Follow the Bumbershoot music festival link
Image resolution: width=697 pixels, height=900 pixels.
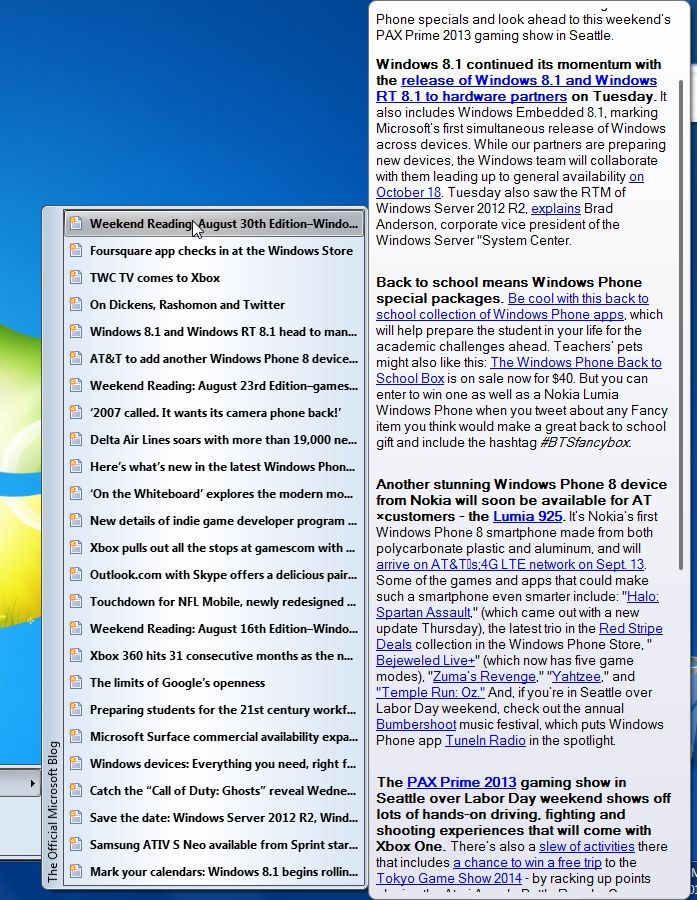[x=416, y=725]
